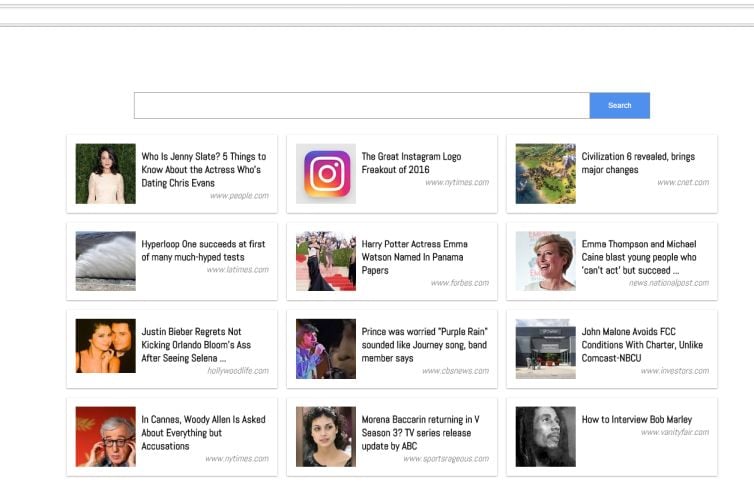The width and height of the screenshot is (754, 492).
Task: Open the Prince Purple Rain article image
Action: 326,349
